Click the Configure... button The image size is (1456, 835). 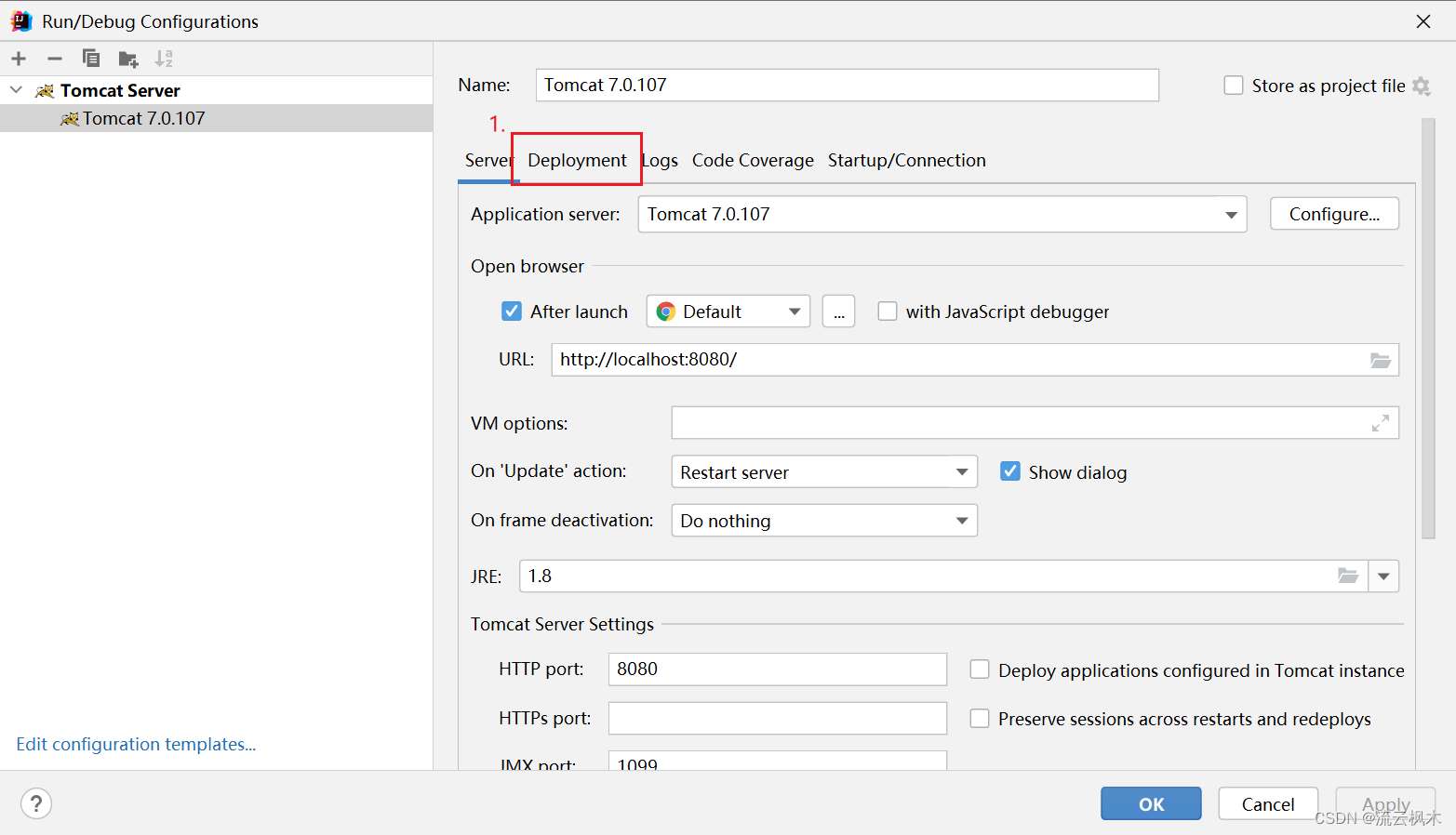click(x=1334, y=214)
